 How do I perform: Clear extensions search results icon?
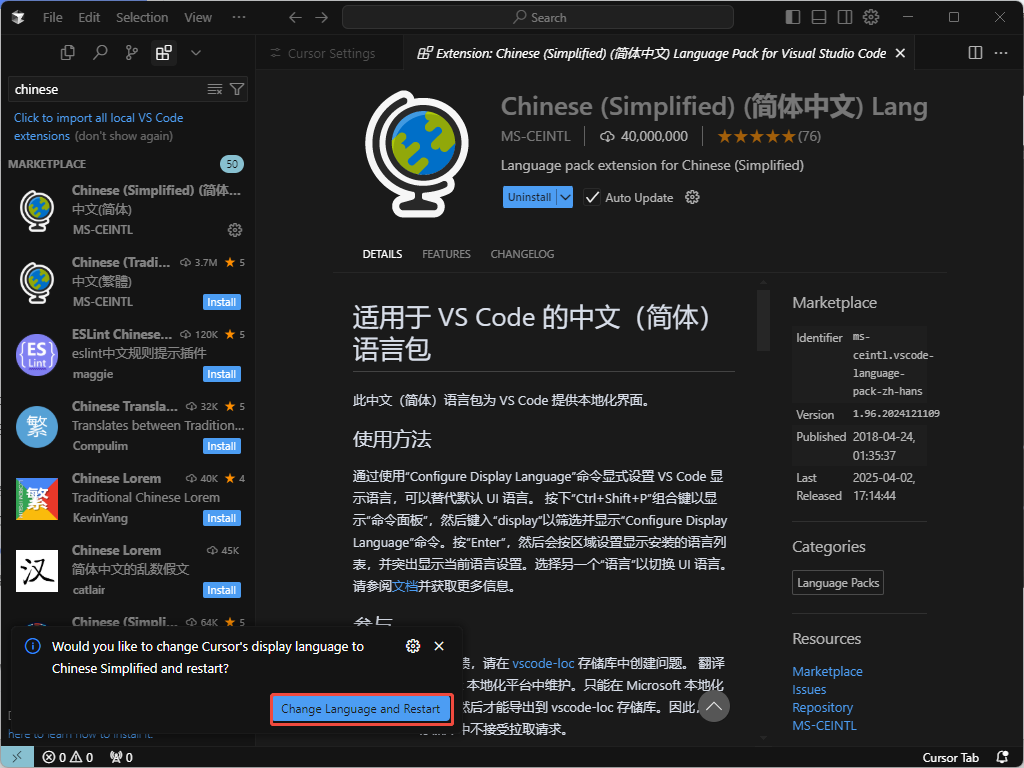coord(215,89)
